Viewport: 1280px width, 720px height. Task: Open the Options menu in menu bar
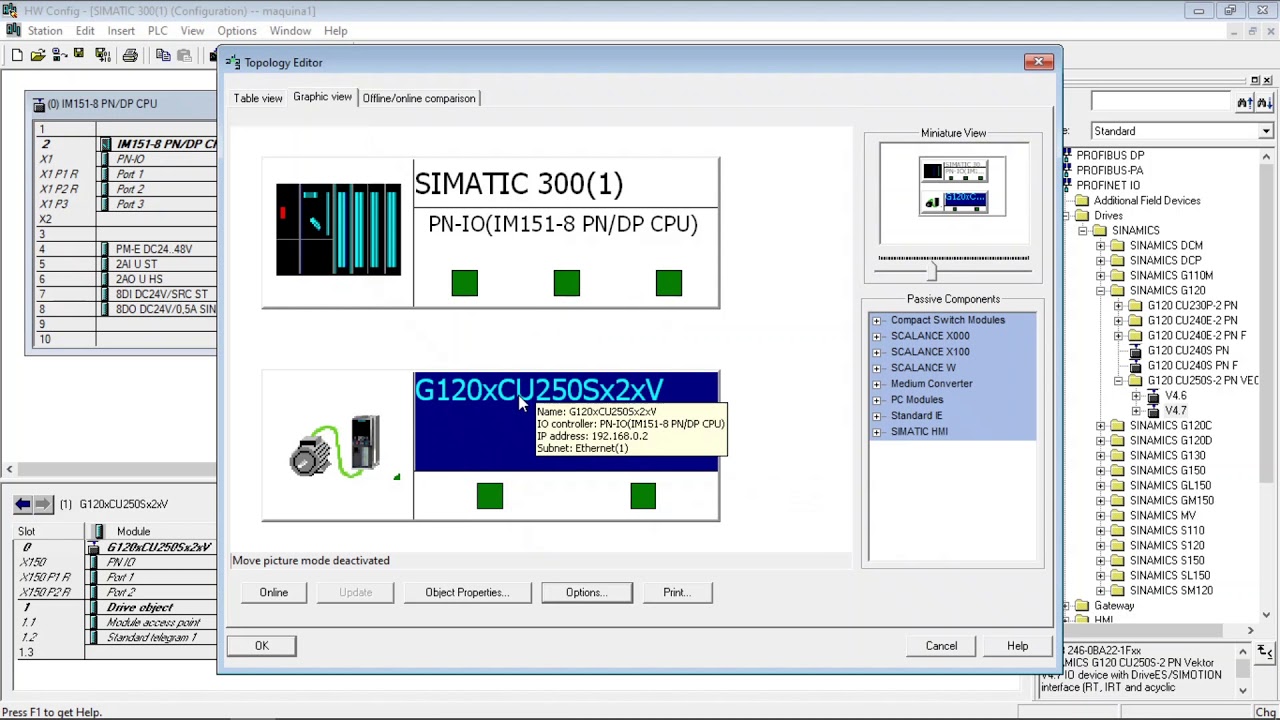pos(237,31)
